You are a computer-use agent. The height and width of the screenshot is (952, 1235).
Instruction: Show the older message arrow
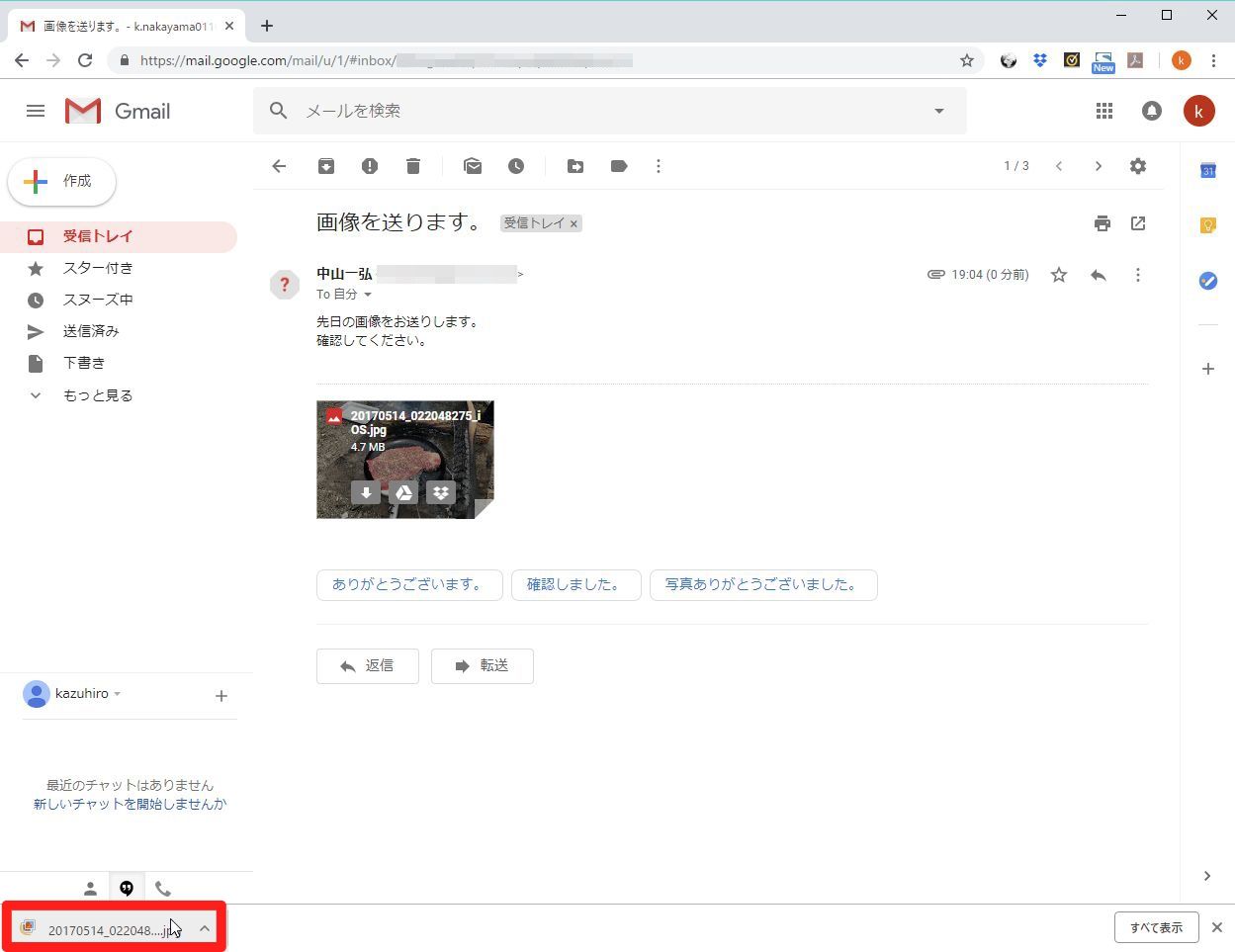tap(1099, 166)
